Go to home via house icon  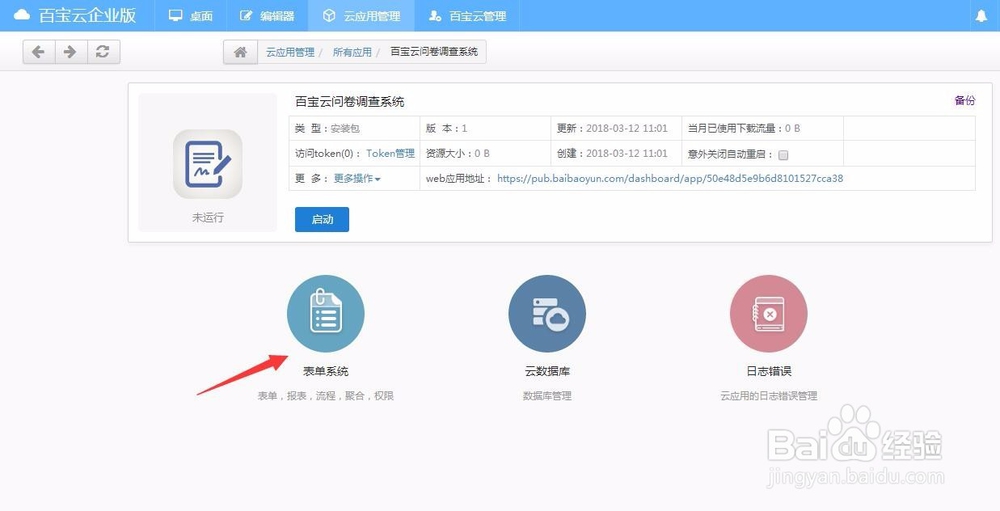240,52
